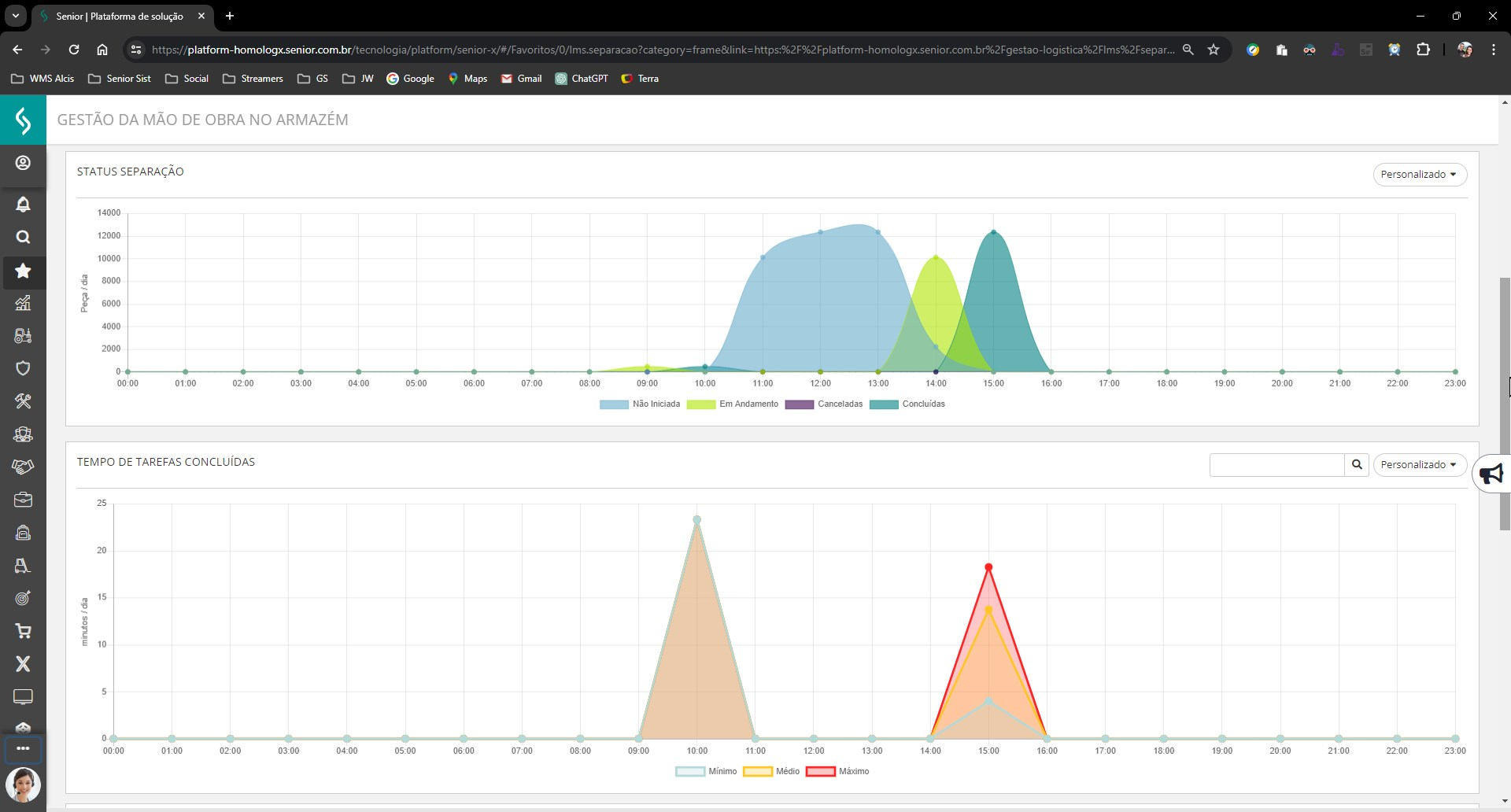Open the user account icon in sidebar

[23, 163]
